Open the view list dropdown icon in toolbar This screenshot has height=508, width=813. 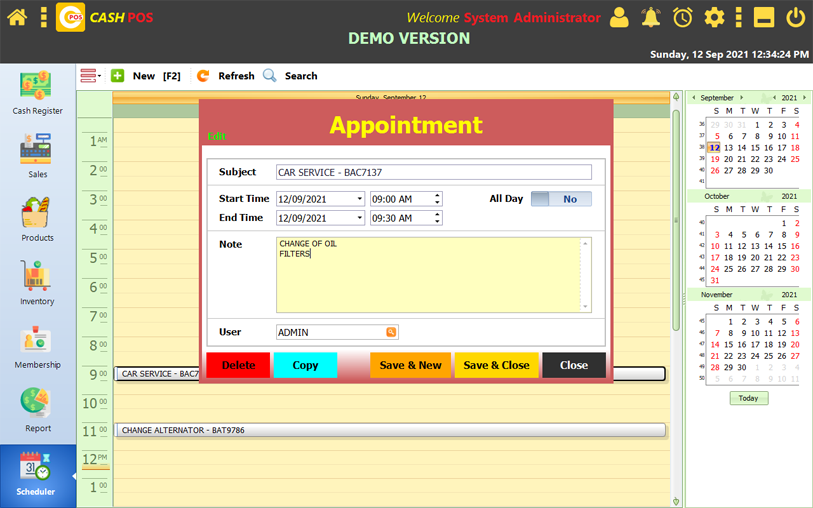click(90, 76)
